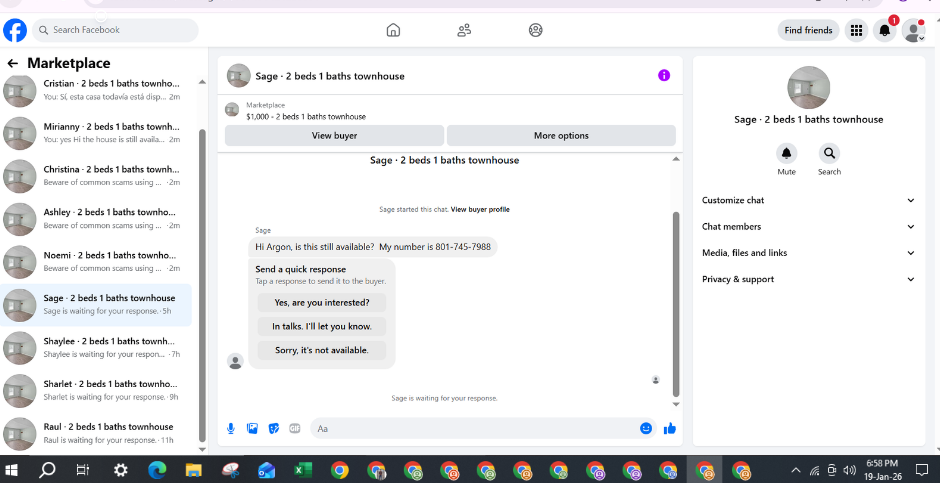This screenshot has height=483, width=940.
Task: Send quick reply "Sorry, it's not available."
Action: (x=322, y=350)
